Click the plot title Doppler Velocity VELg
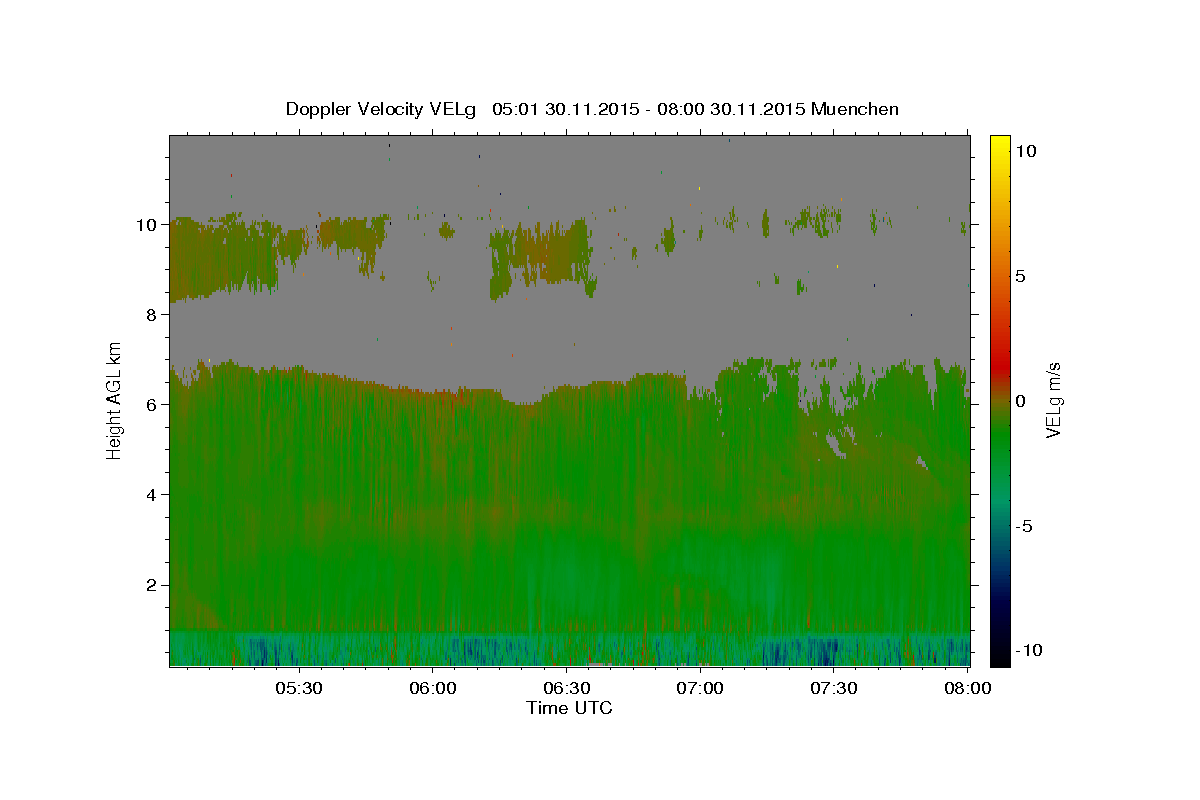Image resolution: width=1200 pixels, height=800 pixels. pyautogui.click(x=381, y=109)
